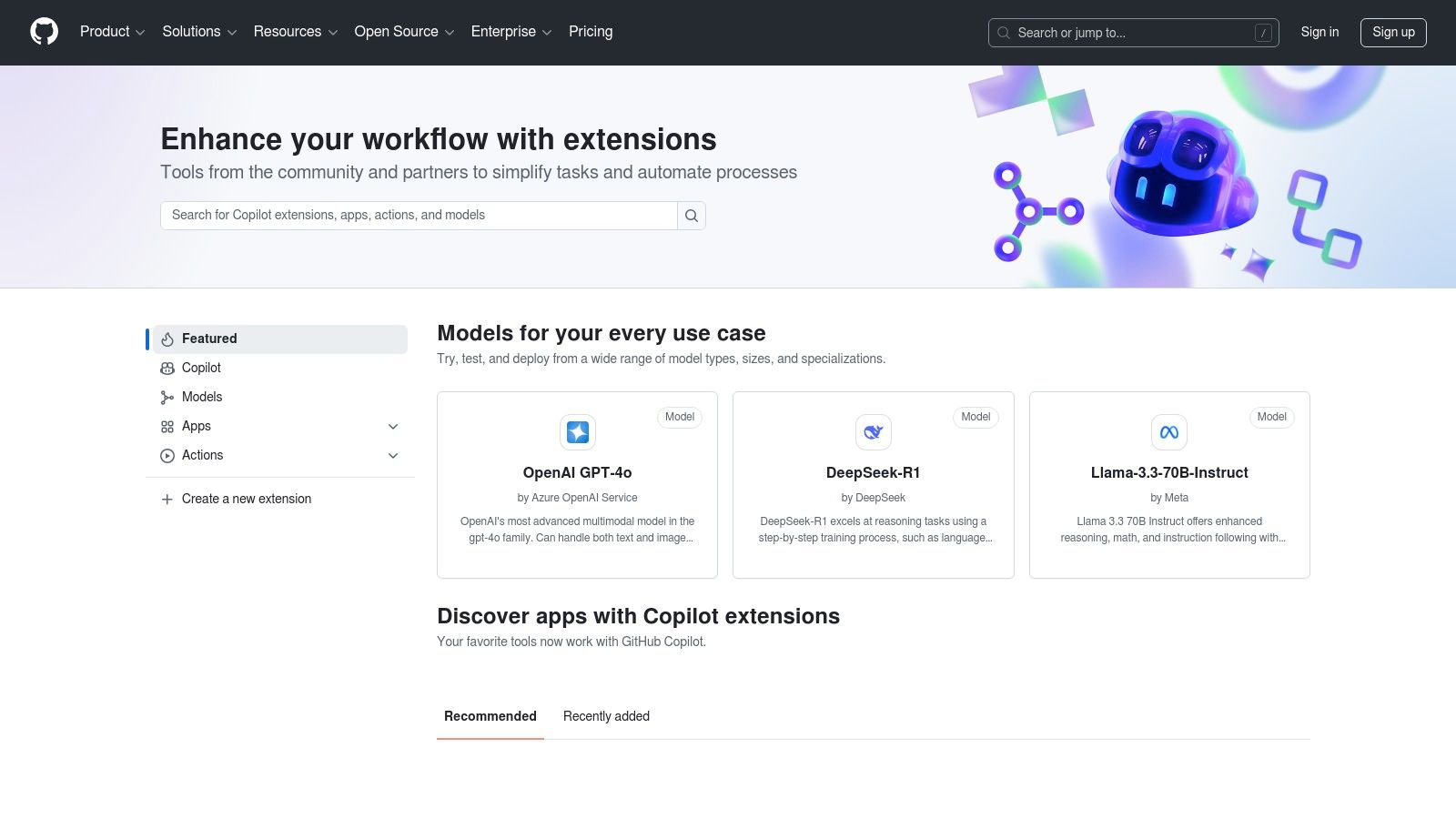This screenshot has height=819, width=1456.
Task: Focus the Copilot extensions search field
Action: (419, 216)
